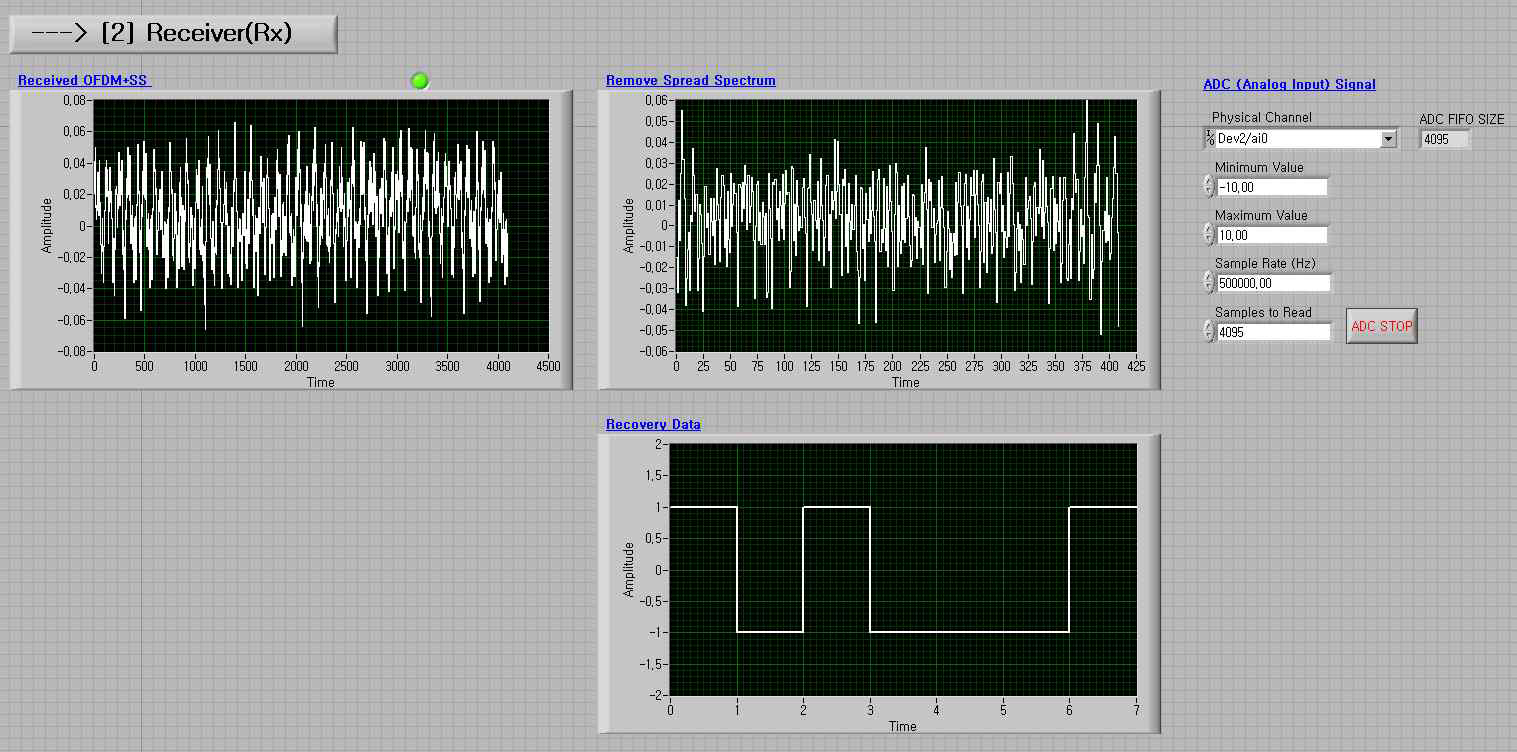
Task: Click the Dev2/ai0 channel field
Action: click(x=1297, y=139)
